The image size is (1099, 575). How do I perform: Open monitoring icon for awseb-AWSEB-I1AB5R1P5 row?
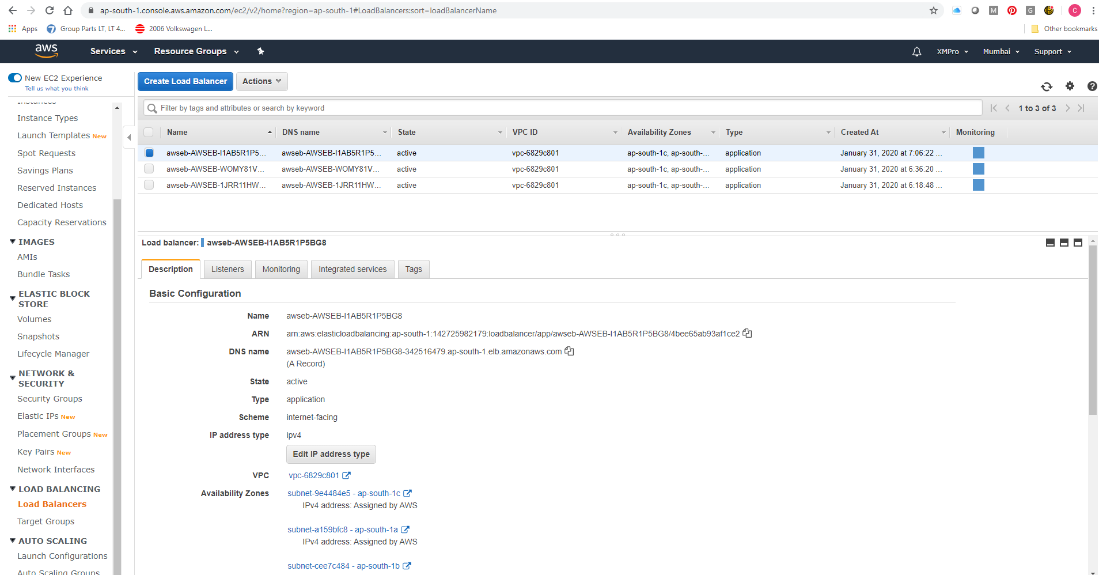[x=978, y=153]
